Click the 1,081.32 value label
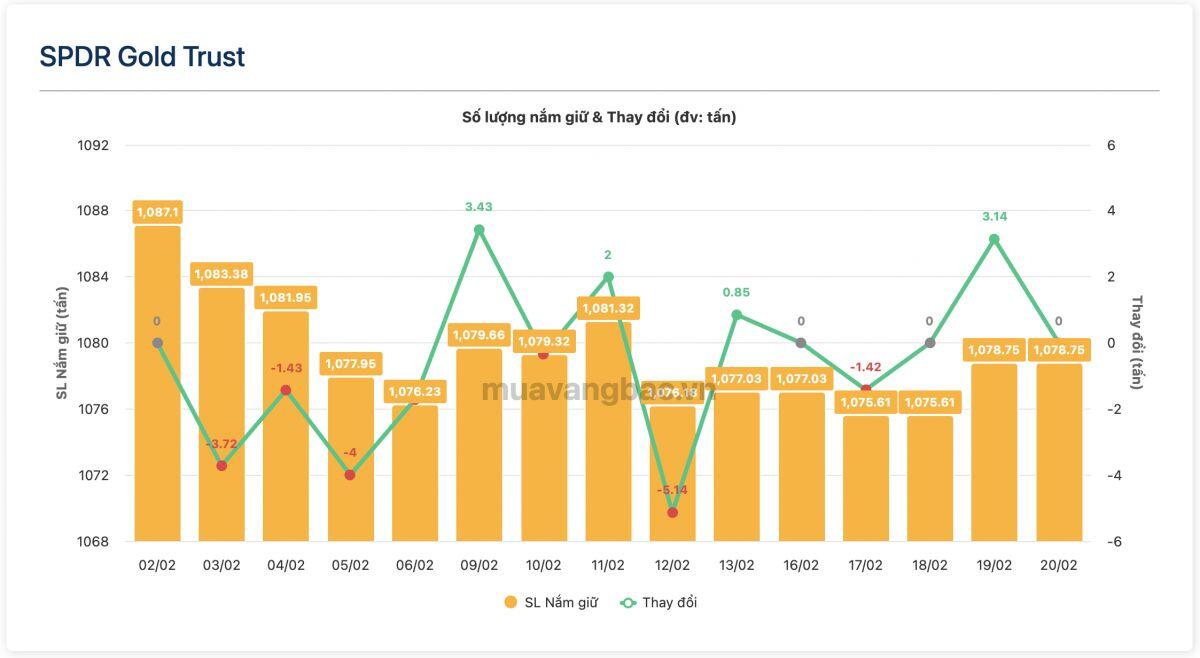This screenshot has width=1200, height=658. coord(608,308)
